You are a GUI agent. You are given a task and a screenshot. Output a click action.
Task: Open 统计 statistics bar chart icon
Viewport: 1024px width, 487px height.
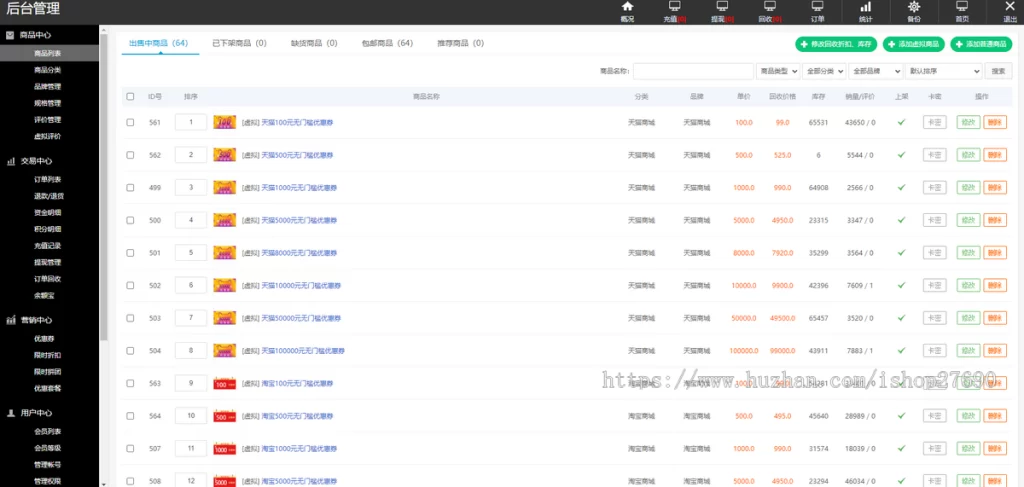pyautogui.click(x=865, y=8)
